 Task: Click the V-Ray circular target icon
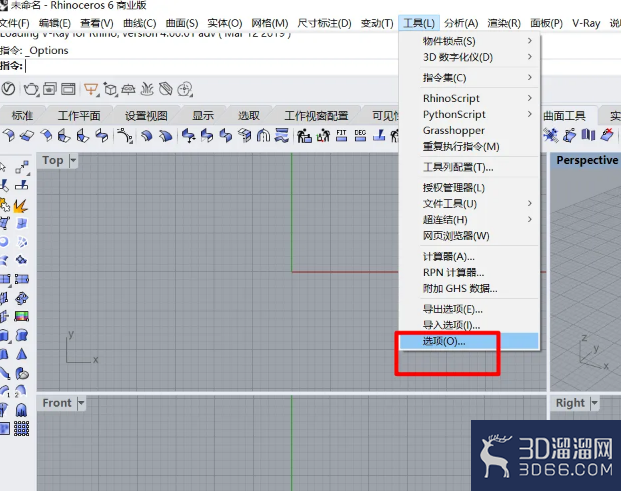185,89
